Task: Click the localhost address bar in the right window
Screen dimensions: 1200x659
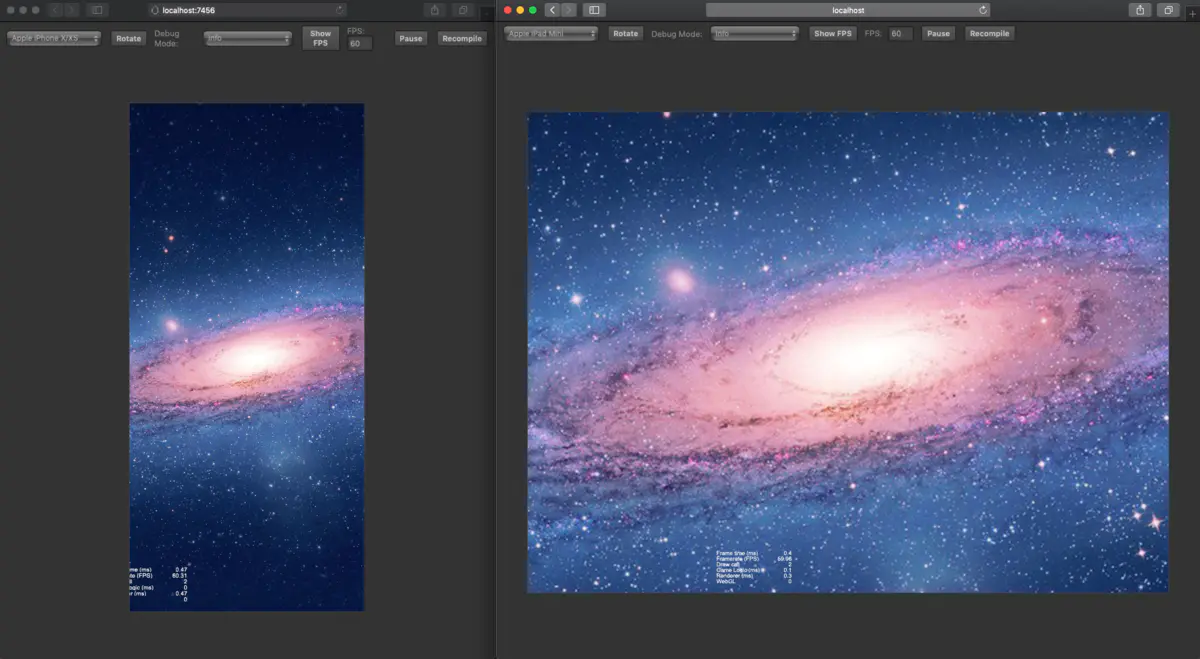Action: (x=848, y=10)
